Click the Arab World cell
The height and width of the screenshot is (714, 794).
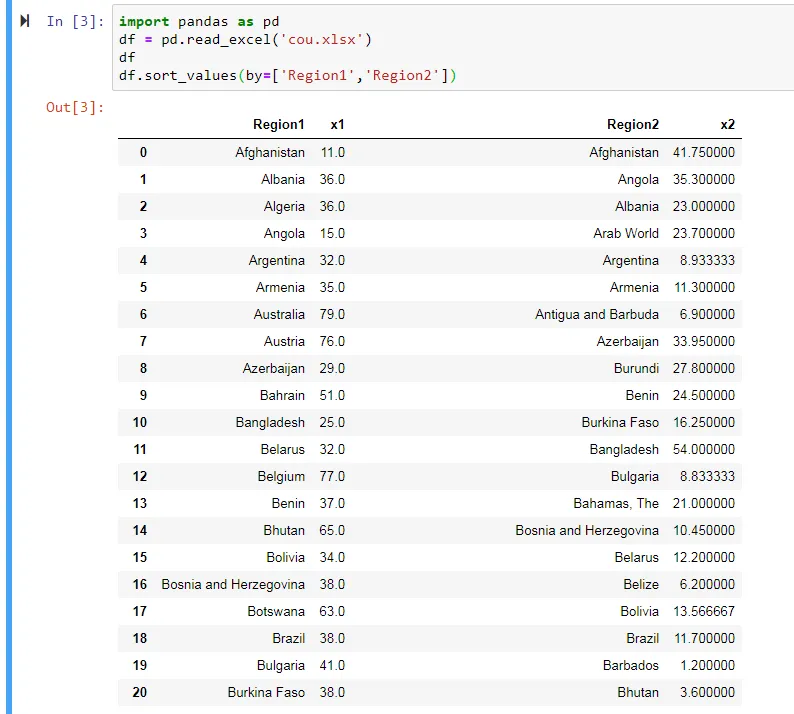pyautogui.click(x=626, y=233)
